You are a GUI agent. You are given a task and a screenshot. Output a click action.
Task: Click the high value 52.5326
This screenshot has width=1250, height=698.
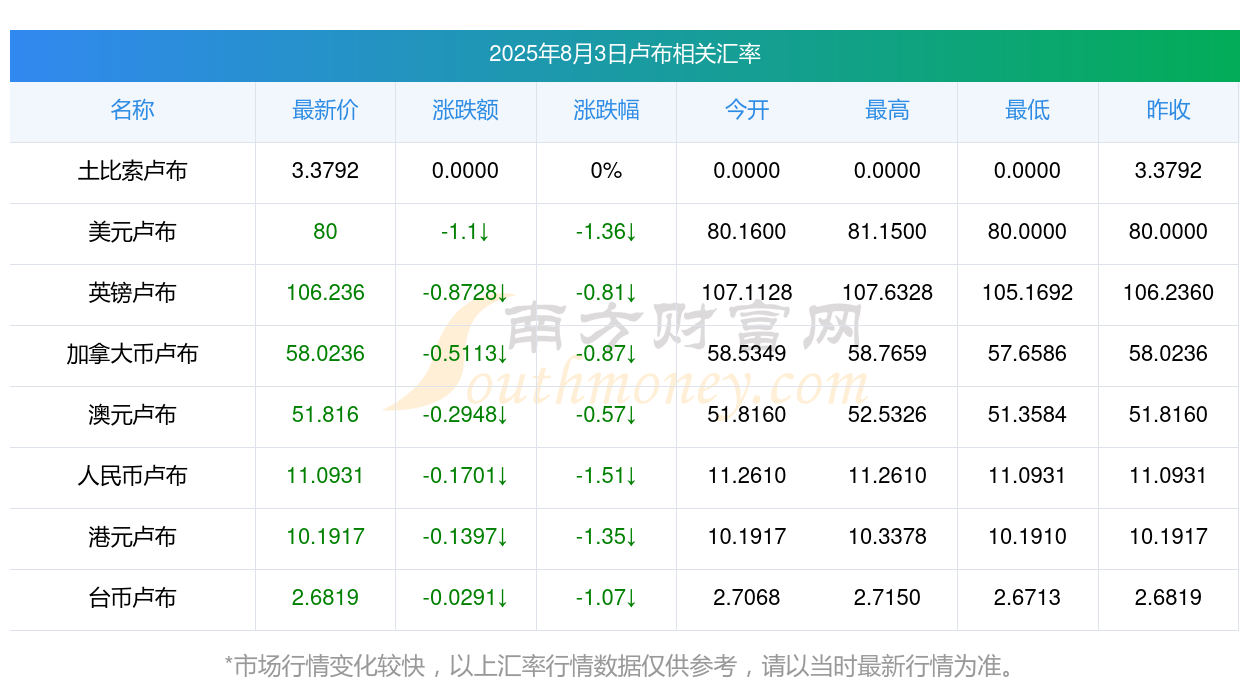tap(887, 415)
